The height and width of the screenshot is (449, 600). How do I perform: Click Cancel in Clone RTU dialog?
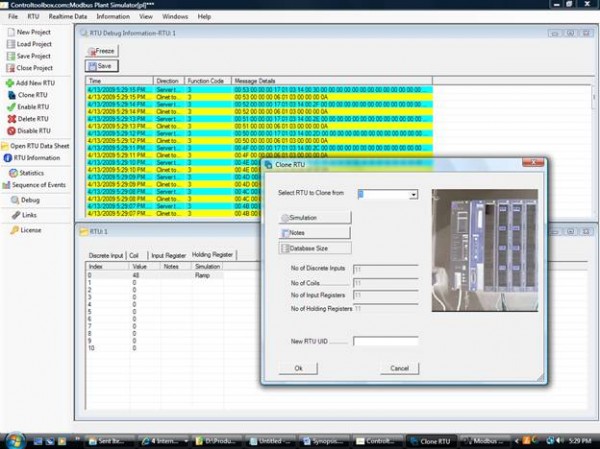pos(399,369)
